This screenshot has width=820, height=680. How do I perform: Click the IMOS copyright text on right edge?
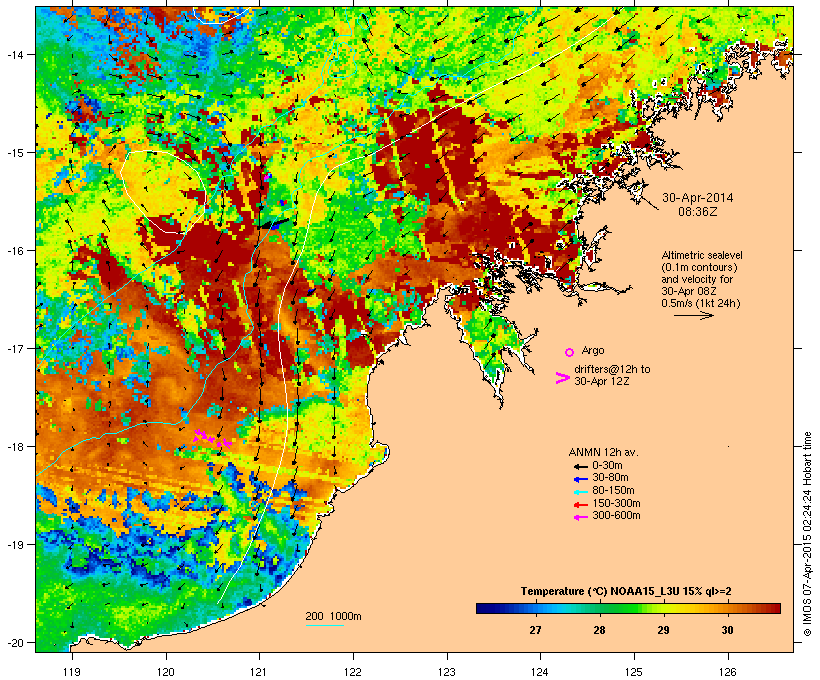click(807, 534)
